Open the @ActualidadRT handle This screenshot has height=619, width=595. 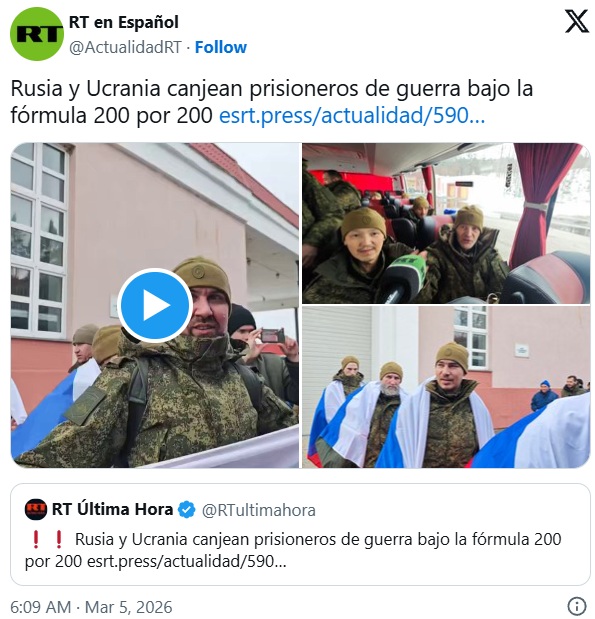pyautogui.click(x=125, y=47)
